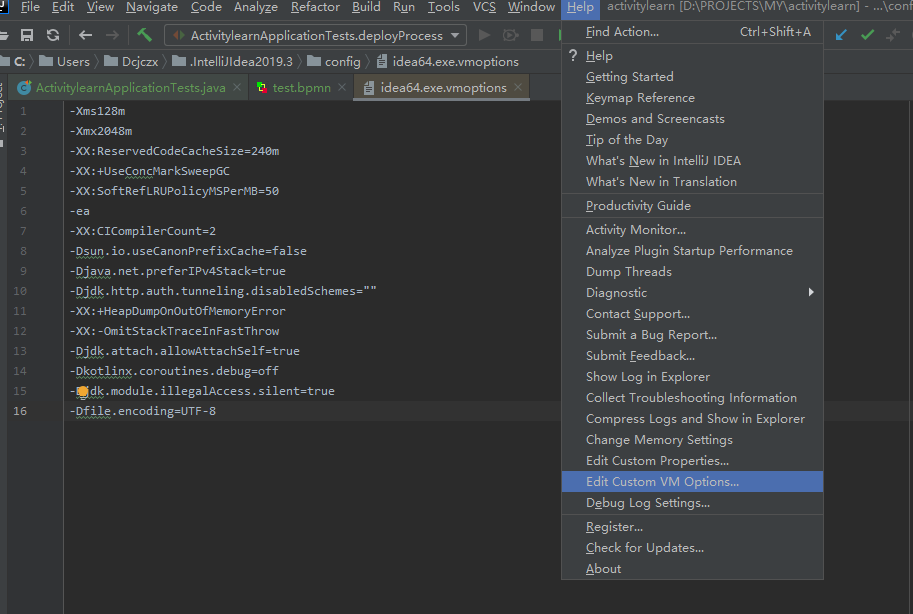Select Submit Feedback
Image resolution: width=913 pixels, height=614 pixels.
(692, 355)
